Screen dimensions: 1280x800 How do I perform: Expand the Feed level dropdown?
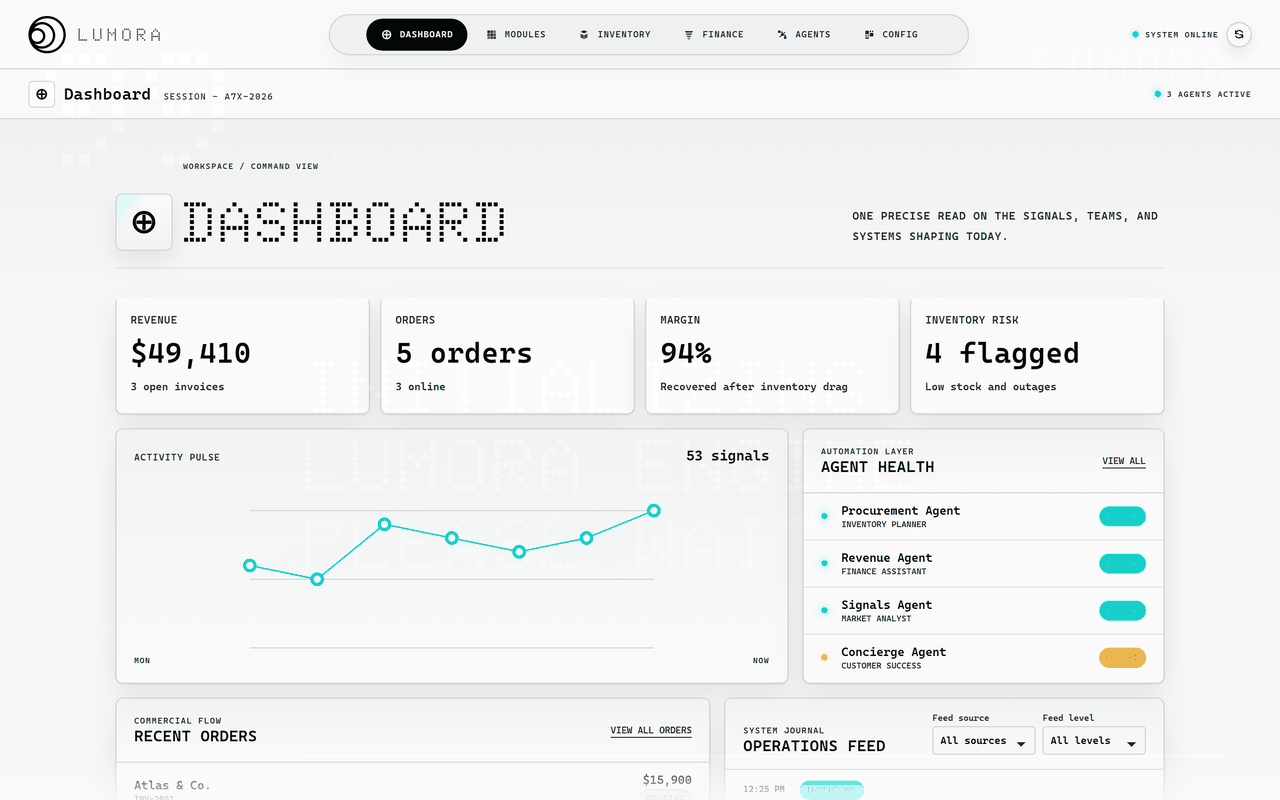(1094, 741)
